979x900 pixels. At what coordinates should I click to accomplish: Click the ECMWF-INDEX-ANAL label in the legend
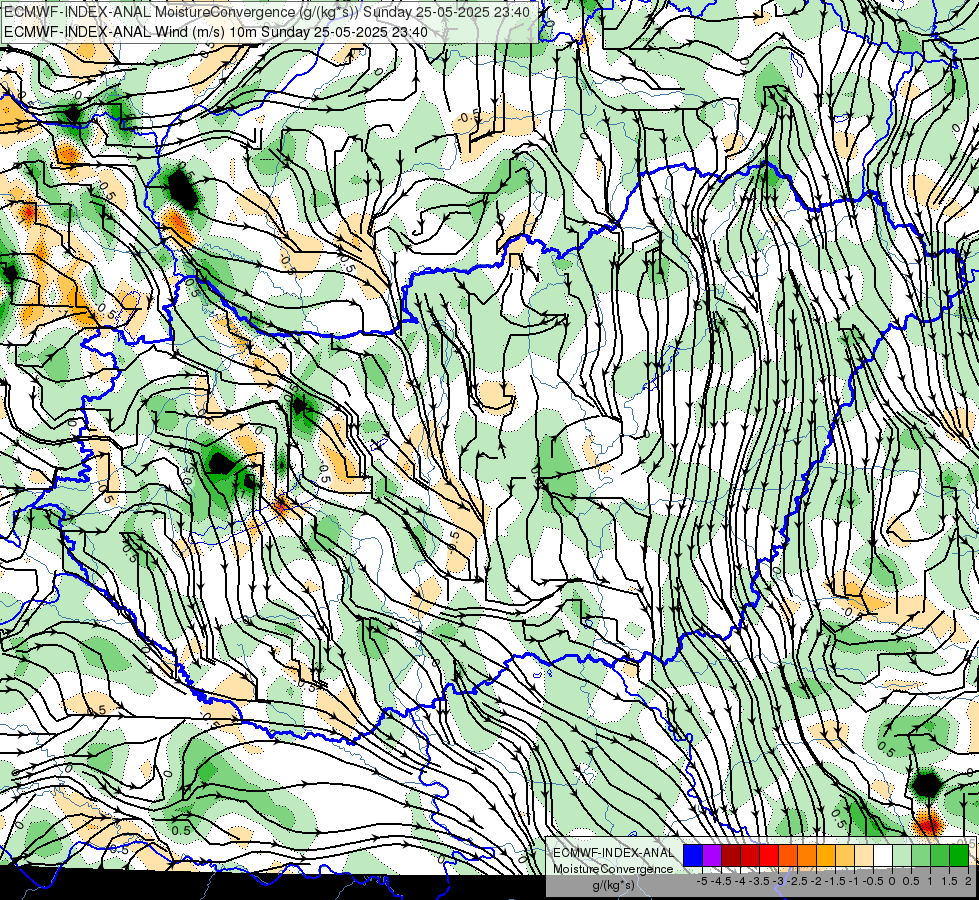613,853
